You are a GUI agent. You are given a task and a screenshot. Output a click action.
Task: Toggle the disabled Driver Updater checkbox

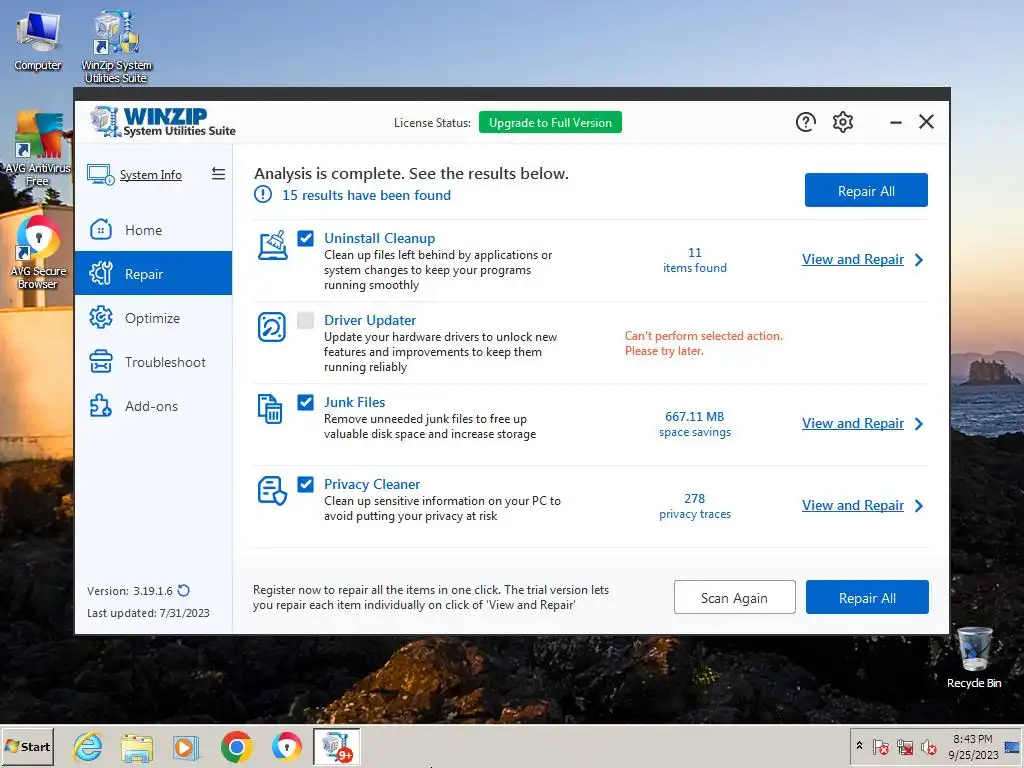tap(305, 320)
